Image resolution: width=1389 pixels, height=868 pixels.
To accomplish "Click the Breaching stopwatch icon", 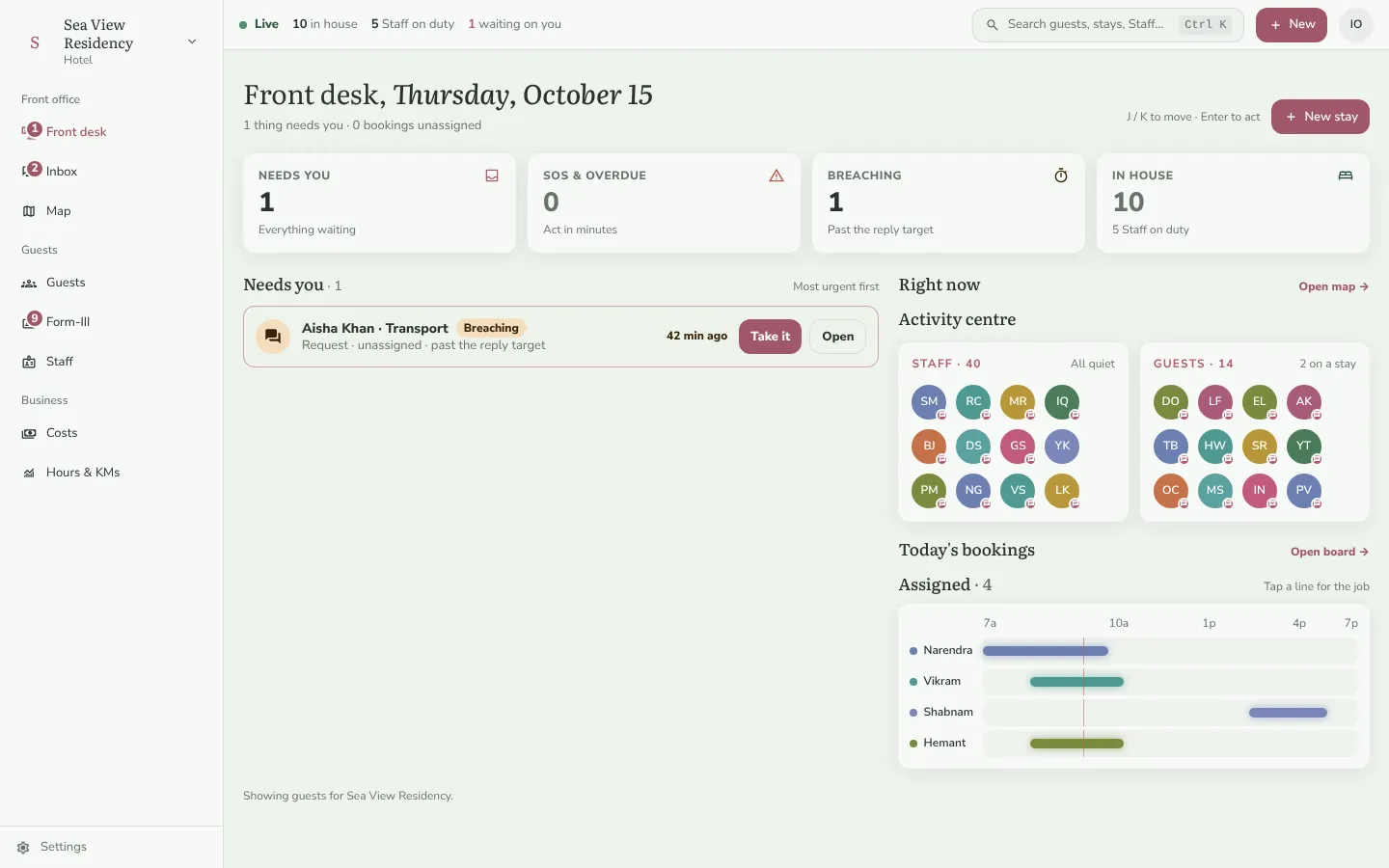I will click(x=1061, y=176).
